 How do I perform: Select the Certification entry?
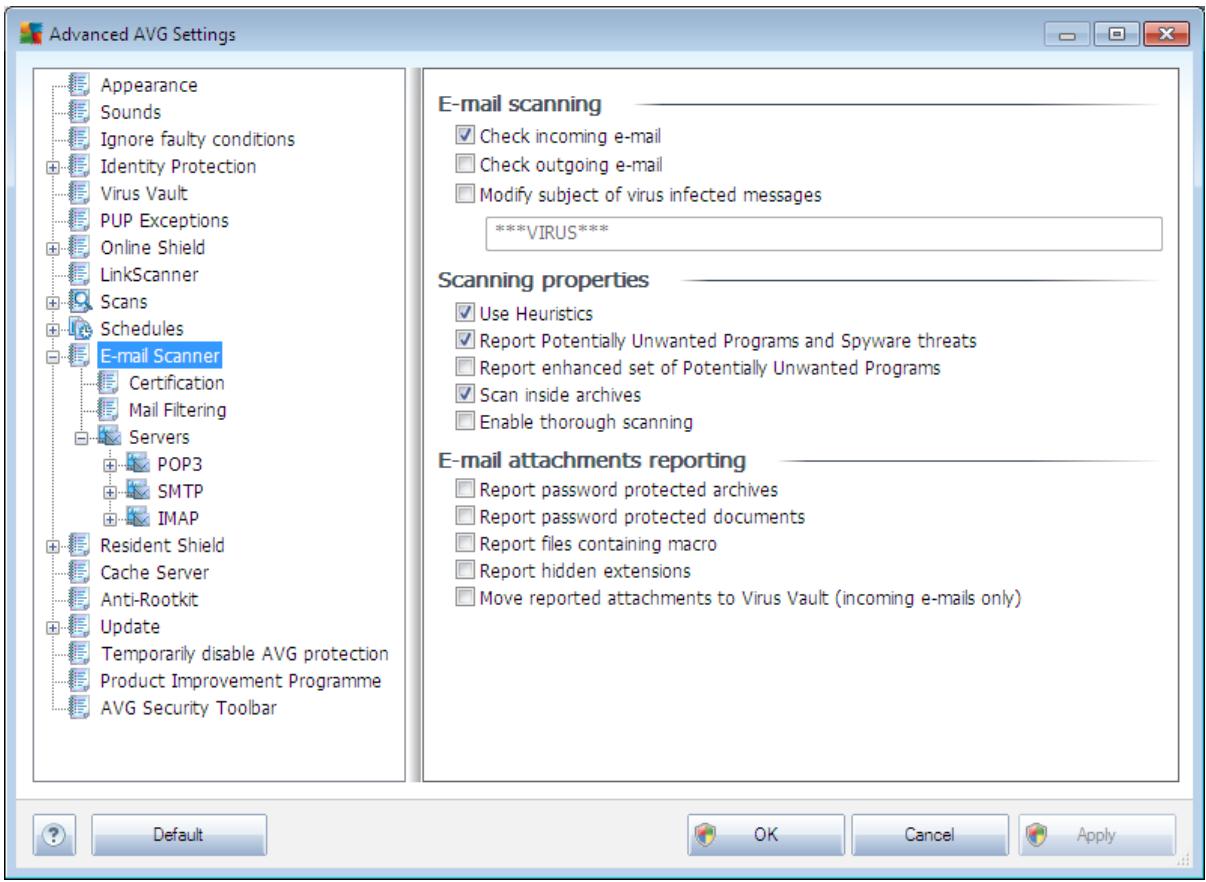point(176,382)
